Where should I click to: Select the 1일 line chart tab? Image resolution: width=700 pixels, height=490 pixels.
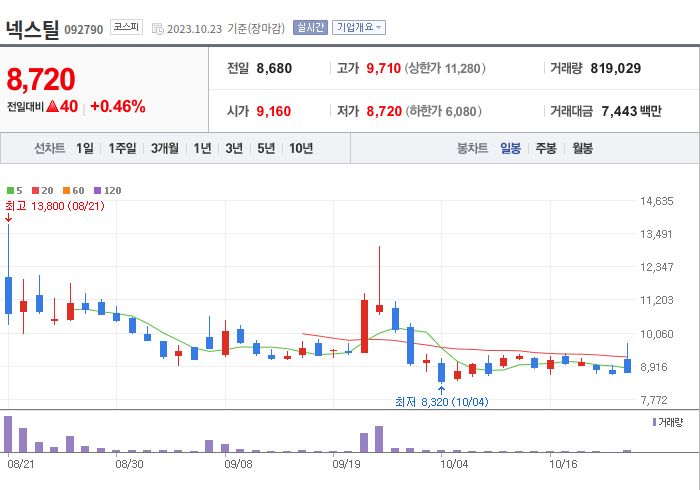pos(84,148)
